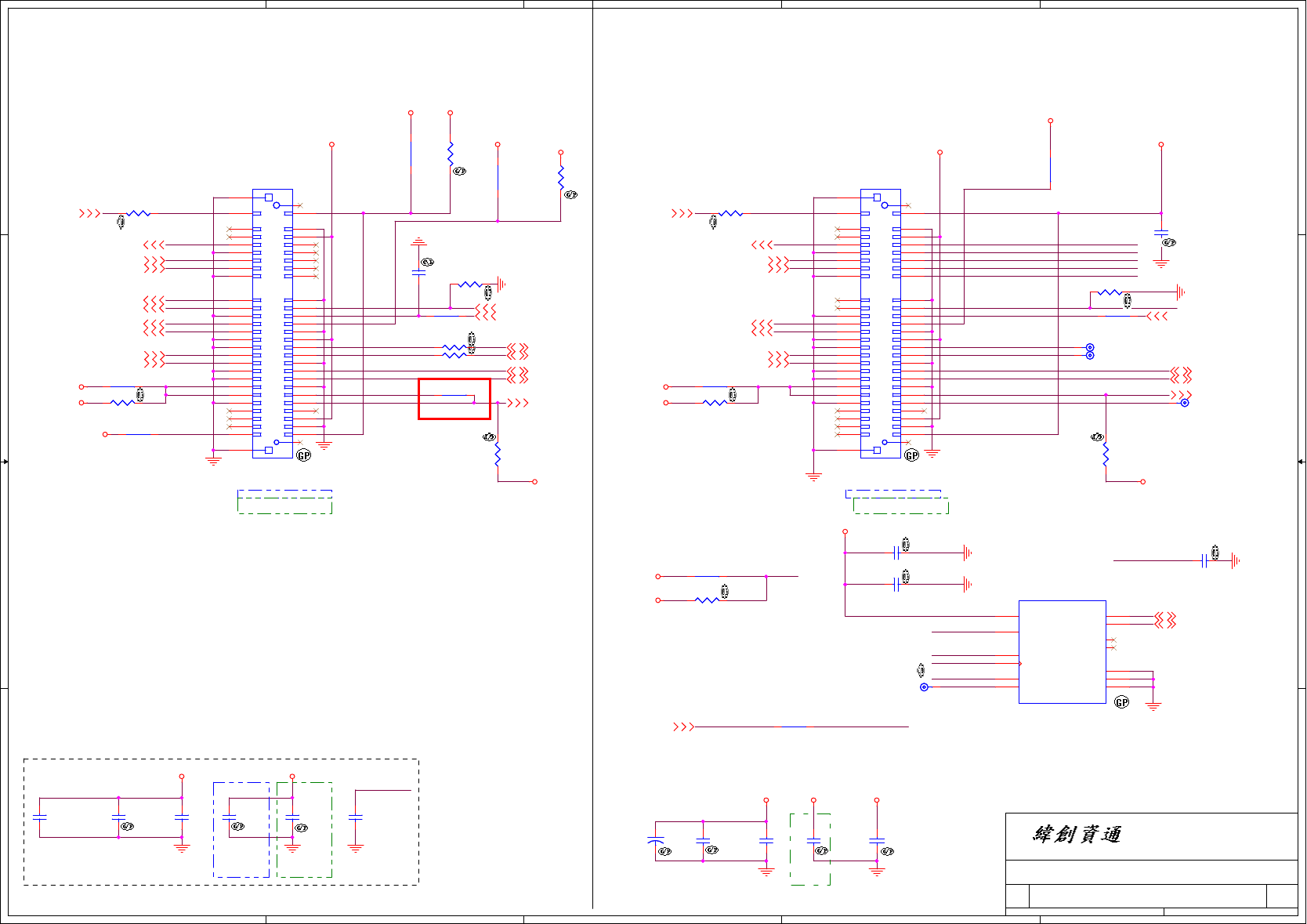Select the resistor on the left schematic's top input
The image size is (1307, 924).
click(x=139, y=213)
